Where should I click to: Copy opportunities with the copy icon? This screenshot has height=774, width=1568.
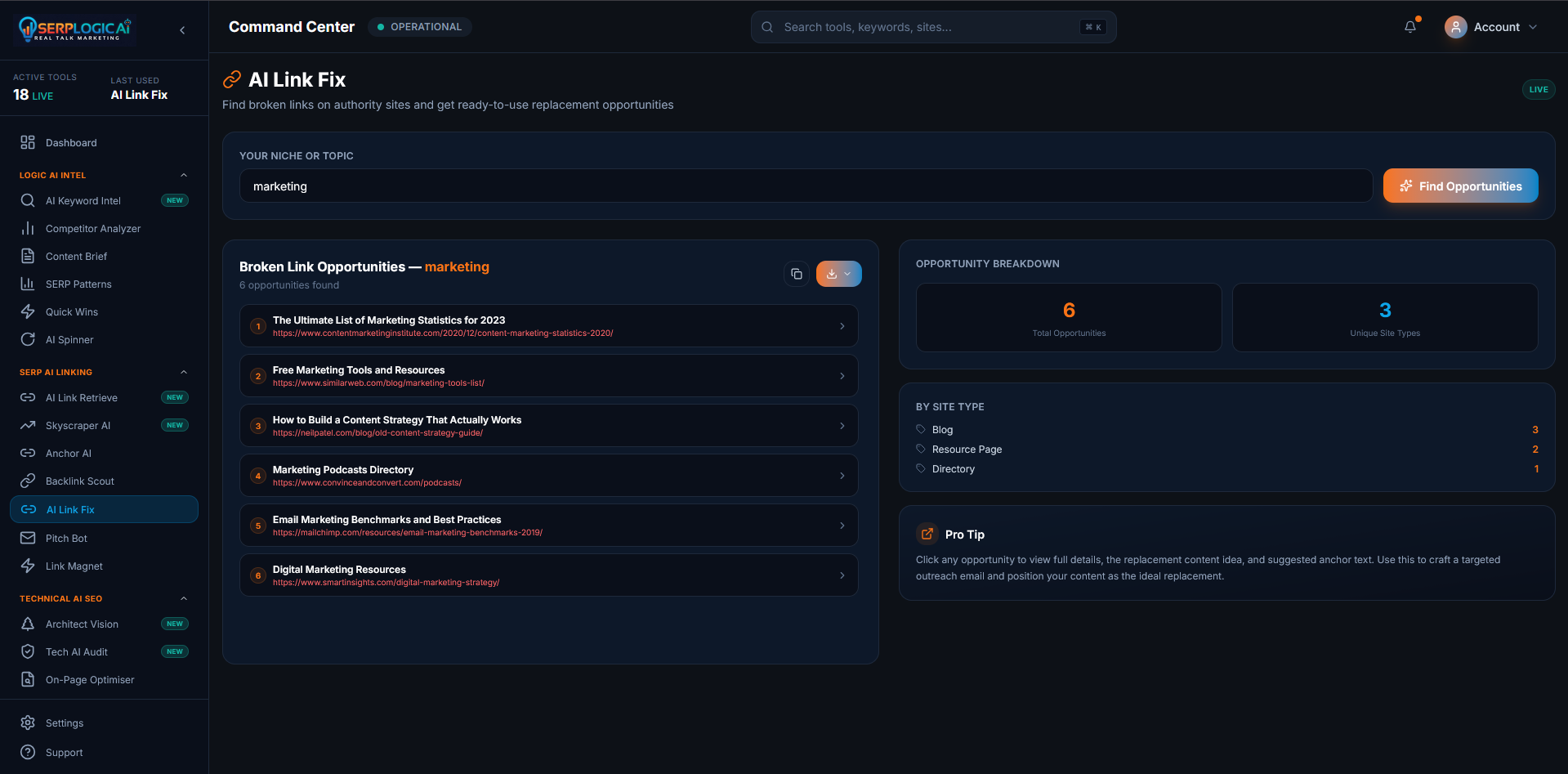tap(797, 274)
